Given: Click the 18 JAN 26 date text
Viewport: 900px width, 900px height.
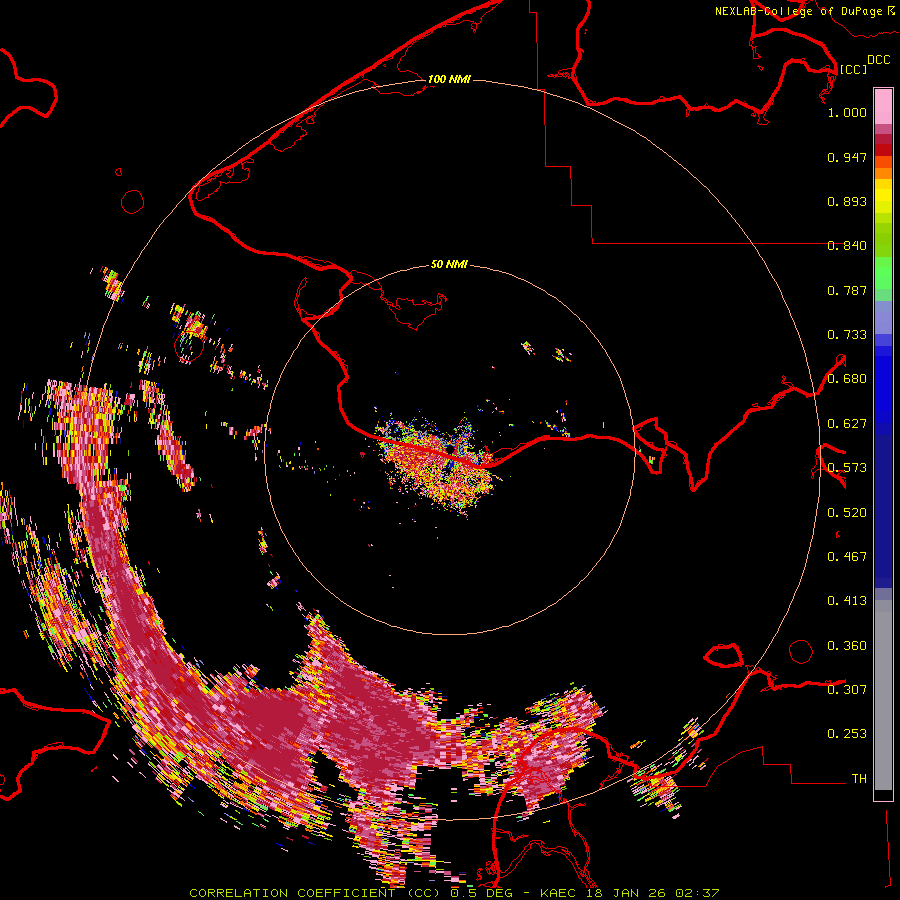Looking at the screenshot, I should [x=626, y=893].
